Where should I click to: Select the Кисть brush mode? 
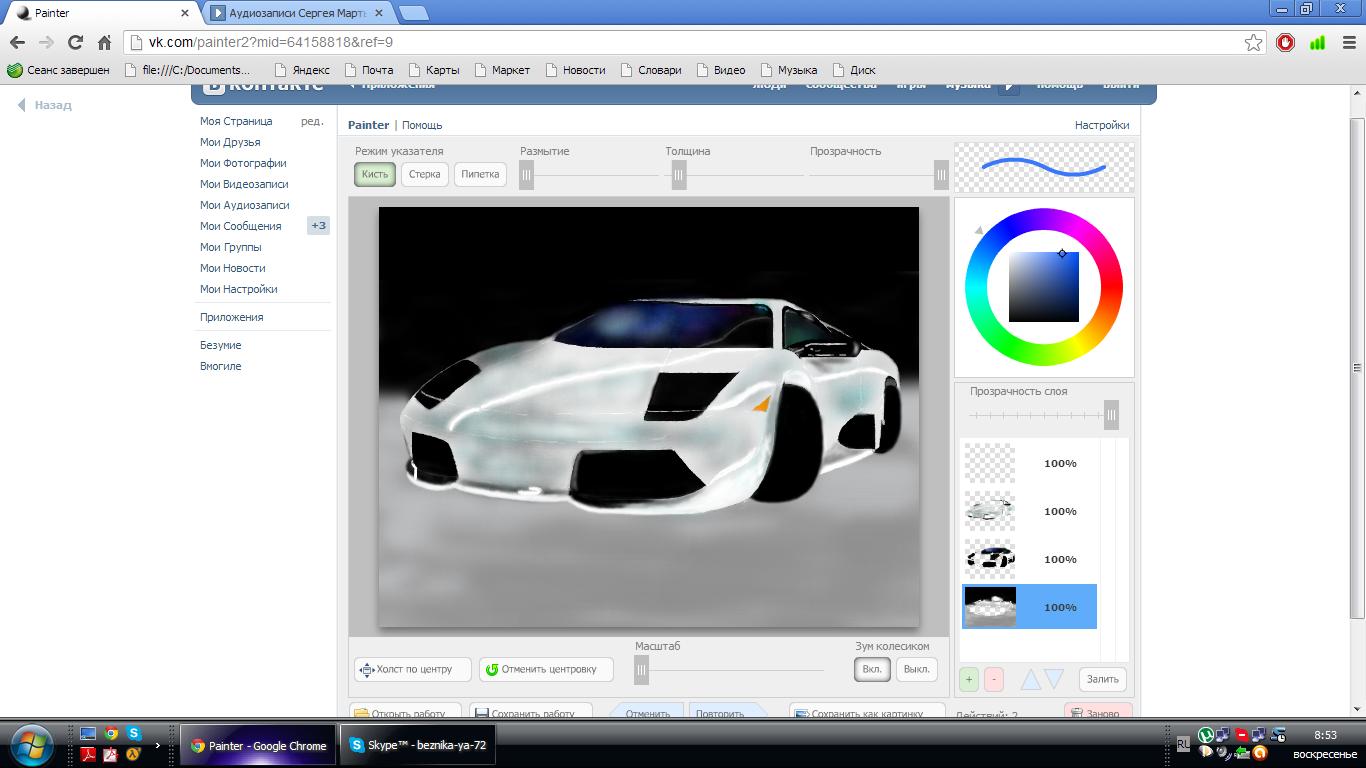coord(375,174)
